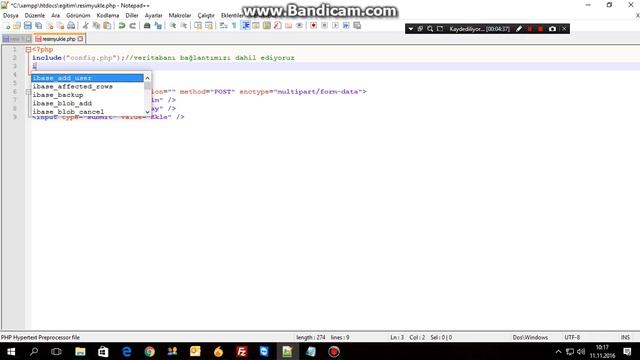Image resolution: width=640 pixels, height=360 pixels.
Task: Click the INS insert mode indicator
Action: (625, 338)
